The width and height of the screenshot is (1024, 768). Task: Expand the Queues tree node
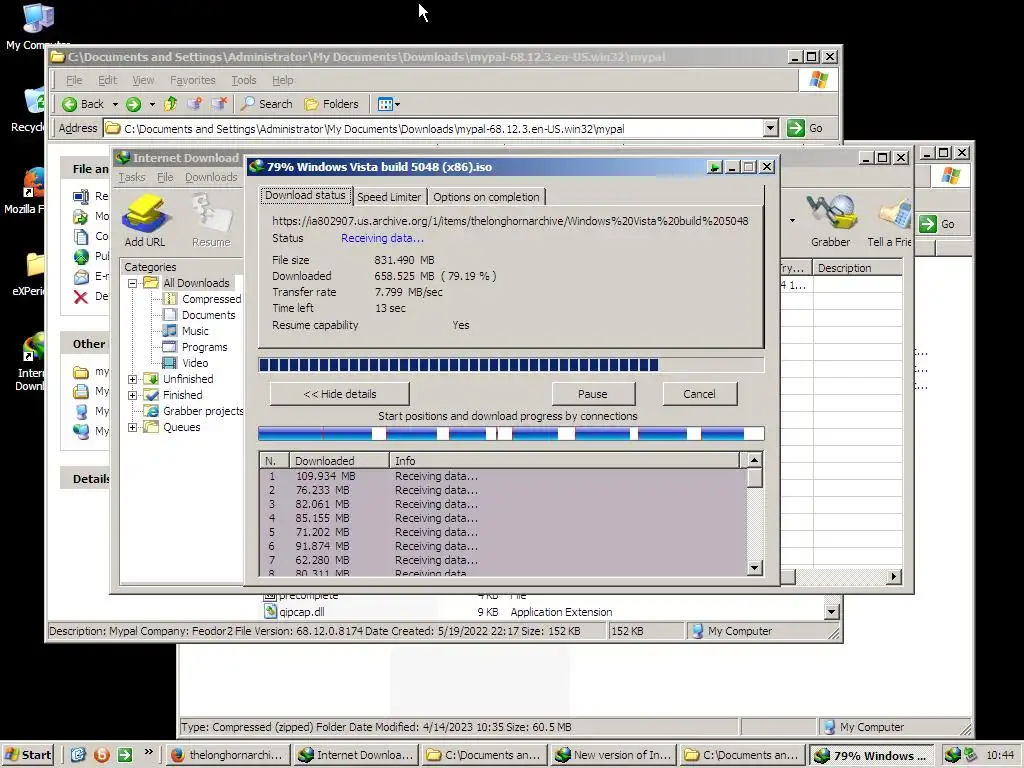[133, 427]
